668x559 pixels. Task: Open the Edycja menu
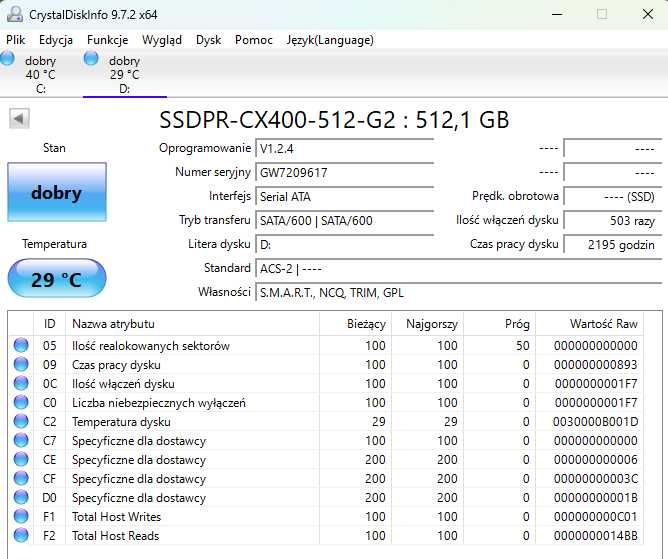(x=56, y=40)
